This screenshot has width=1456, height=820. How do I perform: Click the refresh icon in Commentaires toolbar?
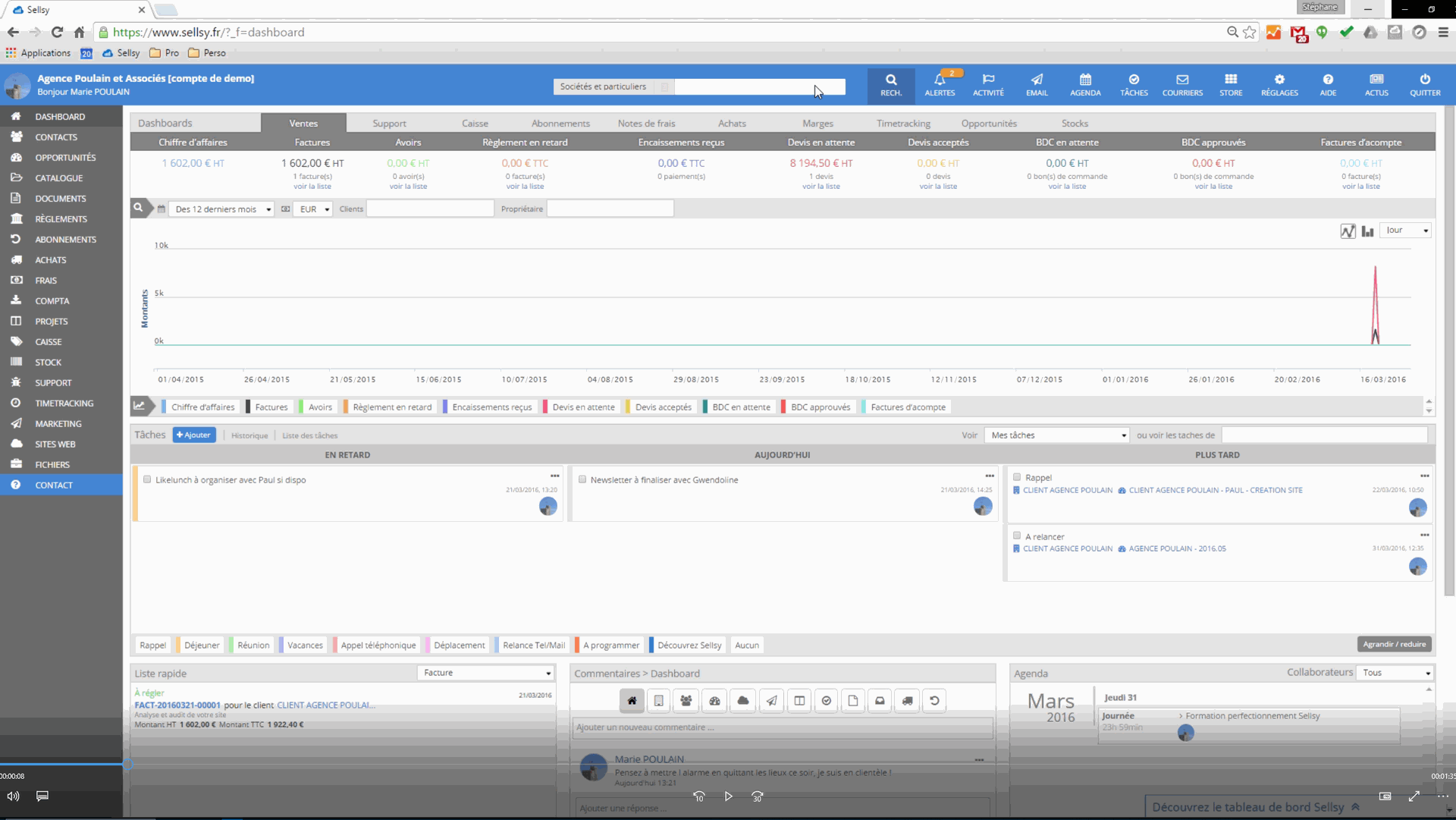coord(935,701)
